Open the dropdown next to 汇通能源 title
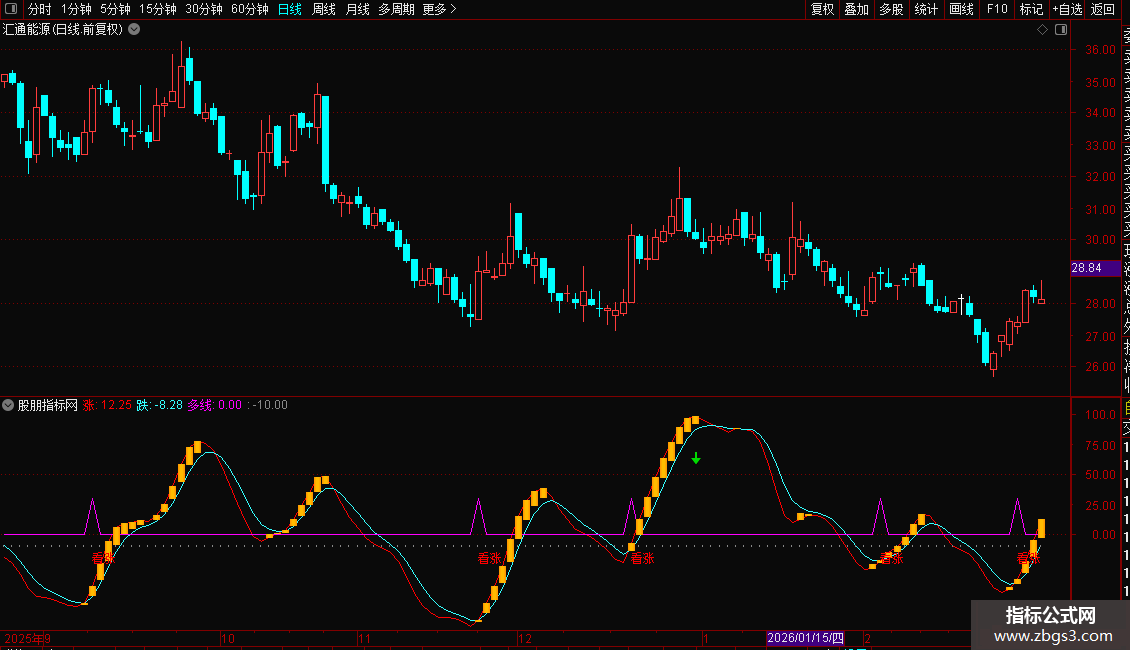Viewport: 1130px width, 650px height. [134, 30]
